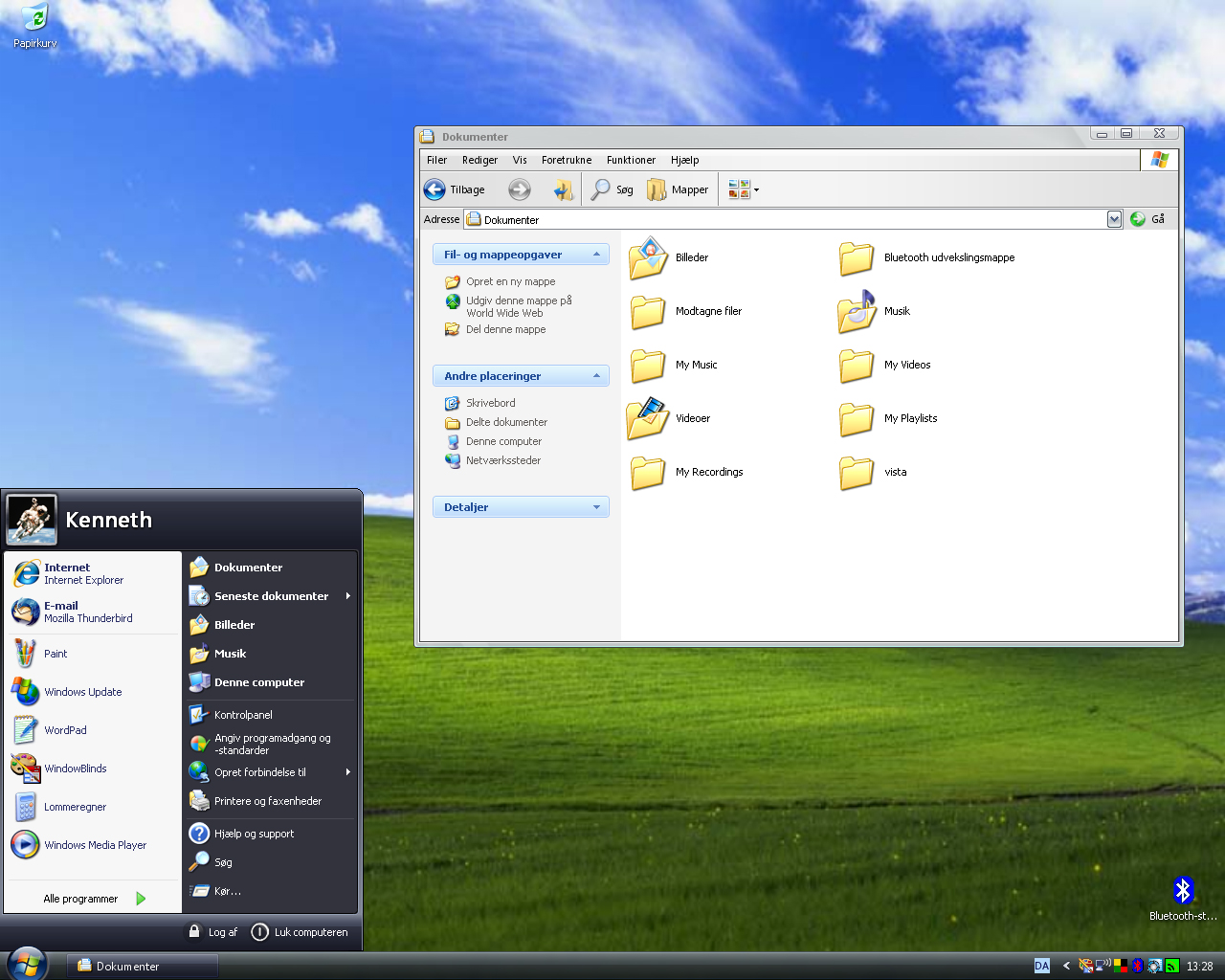Select the Musik folder icon
The image size is (1225, 980).
click(857, 311)
